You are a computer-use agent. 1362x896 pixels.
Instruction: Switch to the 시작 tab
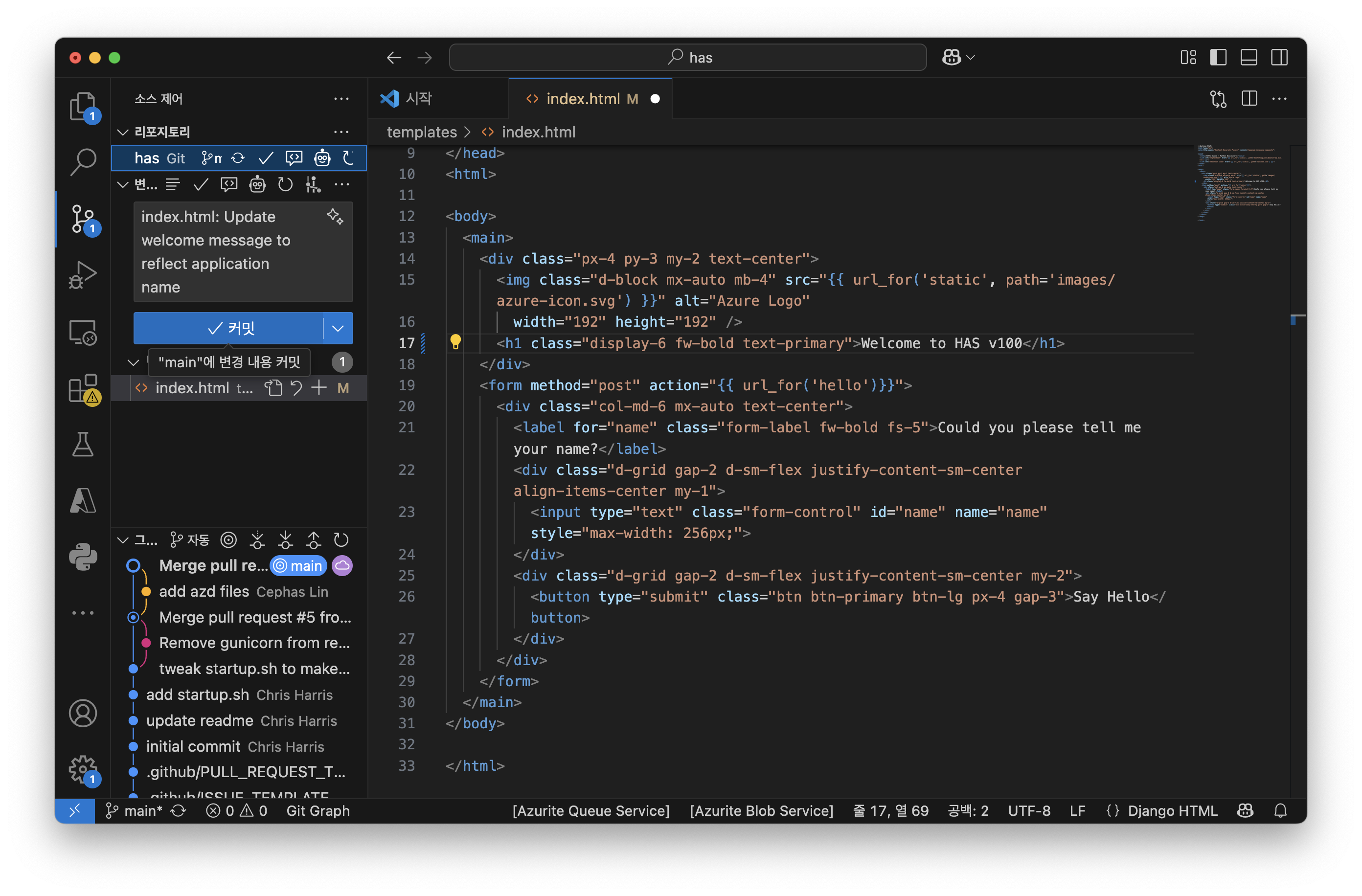(x=418, y=98)
